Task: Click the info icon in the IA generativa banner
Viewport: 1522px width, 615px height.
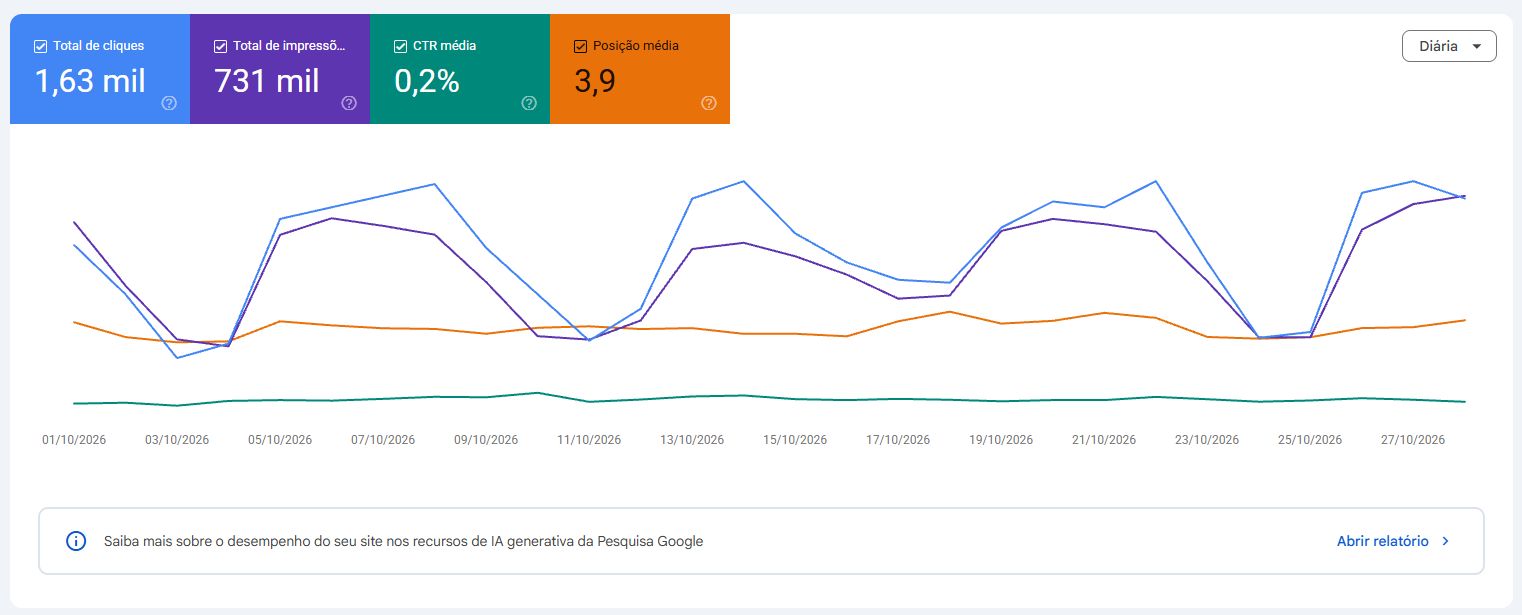Action: (x=76, y=541)
